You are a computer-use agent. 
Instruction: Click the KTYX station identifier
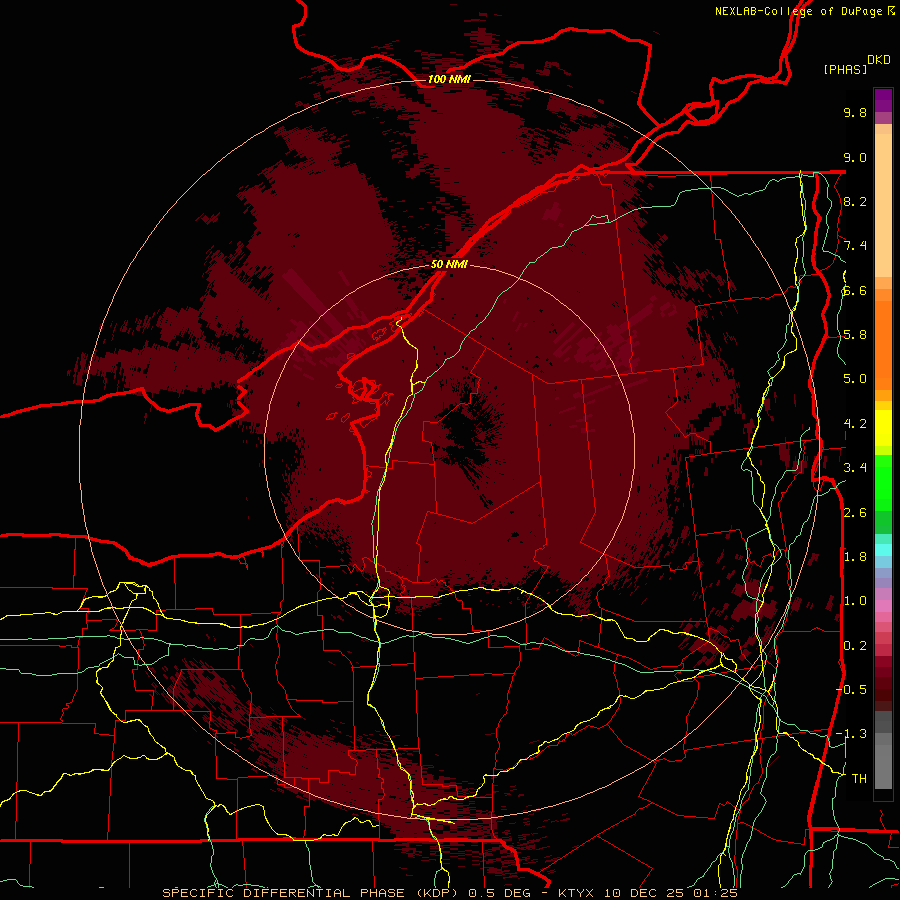pos(577,893)
